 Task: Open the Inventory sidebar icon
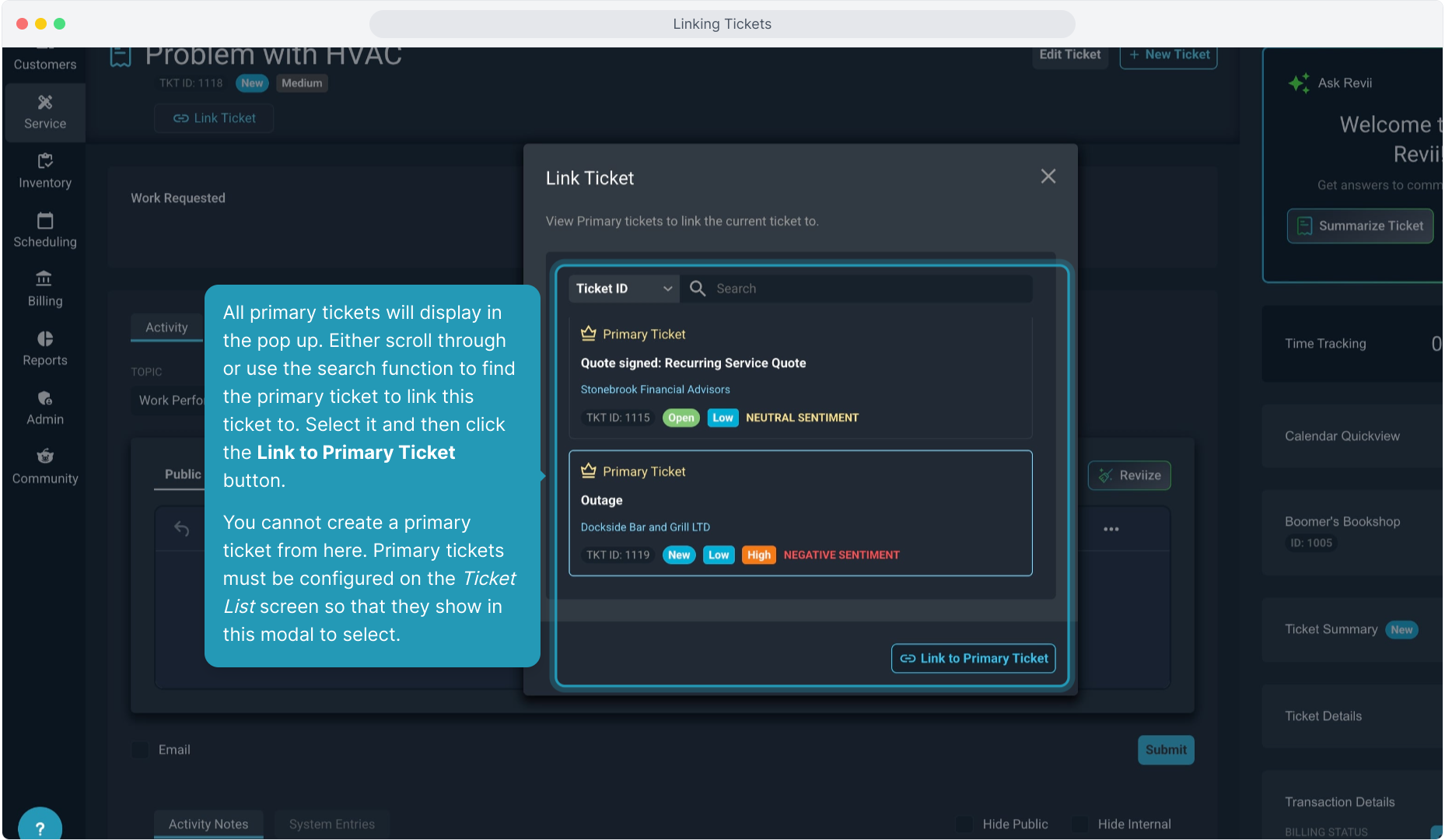[x=45, y=171]
